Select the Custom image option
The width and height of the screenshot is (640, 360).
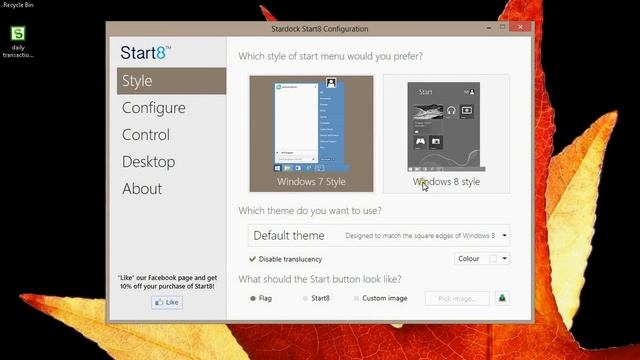380,298
